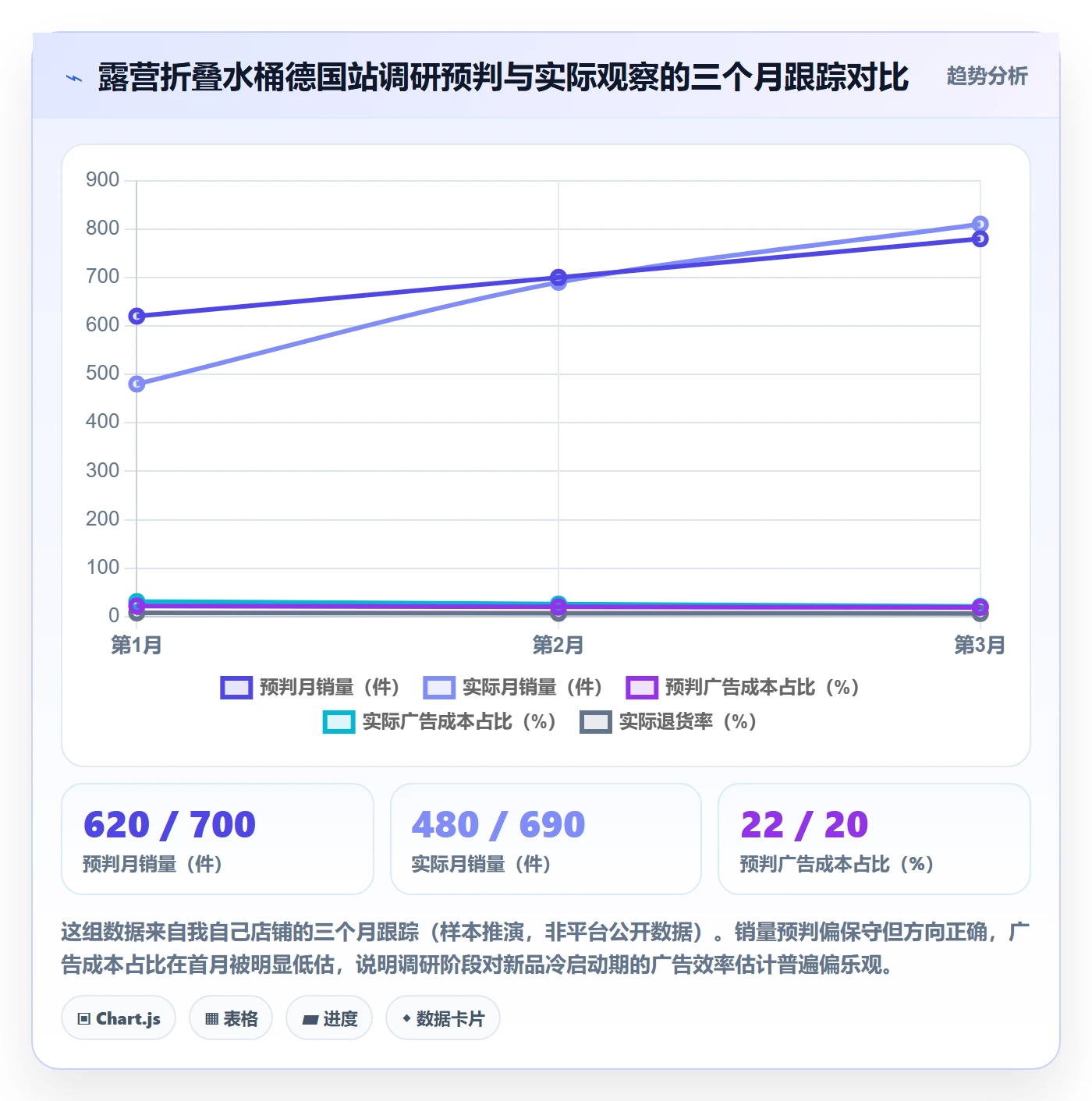Click the 预判月销量 data point at 第2月
Image resolution: width=1092 pixels, height=1101 pixels.
pos(558,277)
